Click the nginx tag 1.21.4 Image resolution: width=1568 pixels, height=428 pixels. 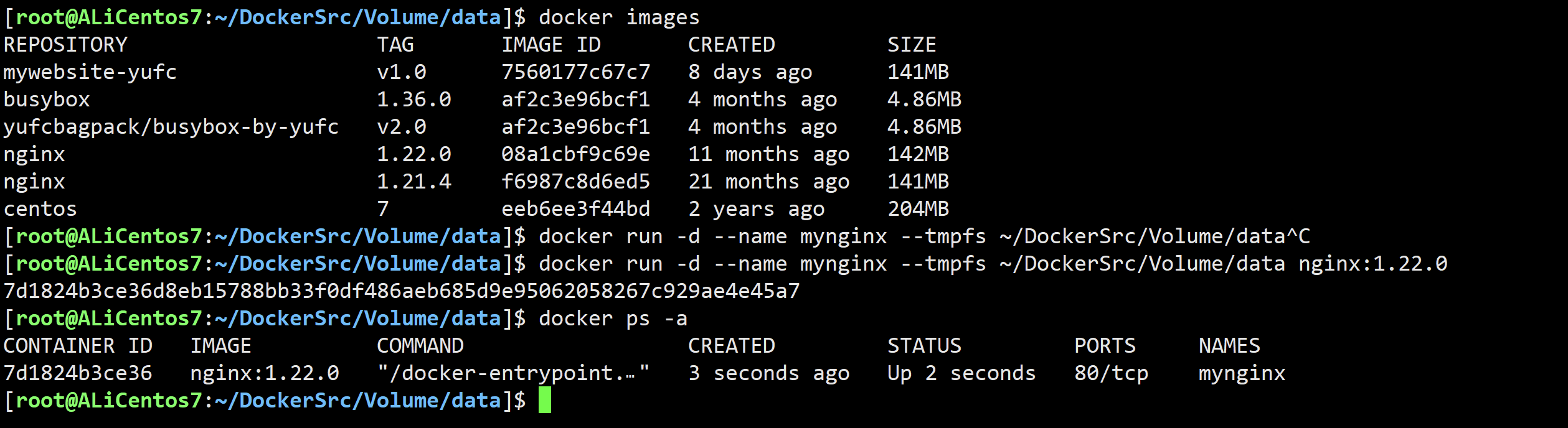414,182
